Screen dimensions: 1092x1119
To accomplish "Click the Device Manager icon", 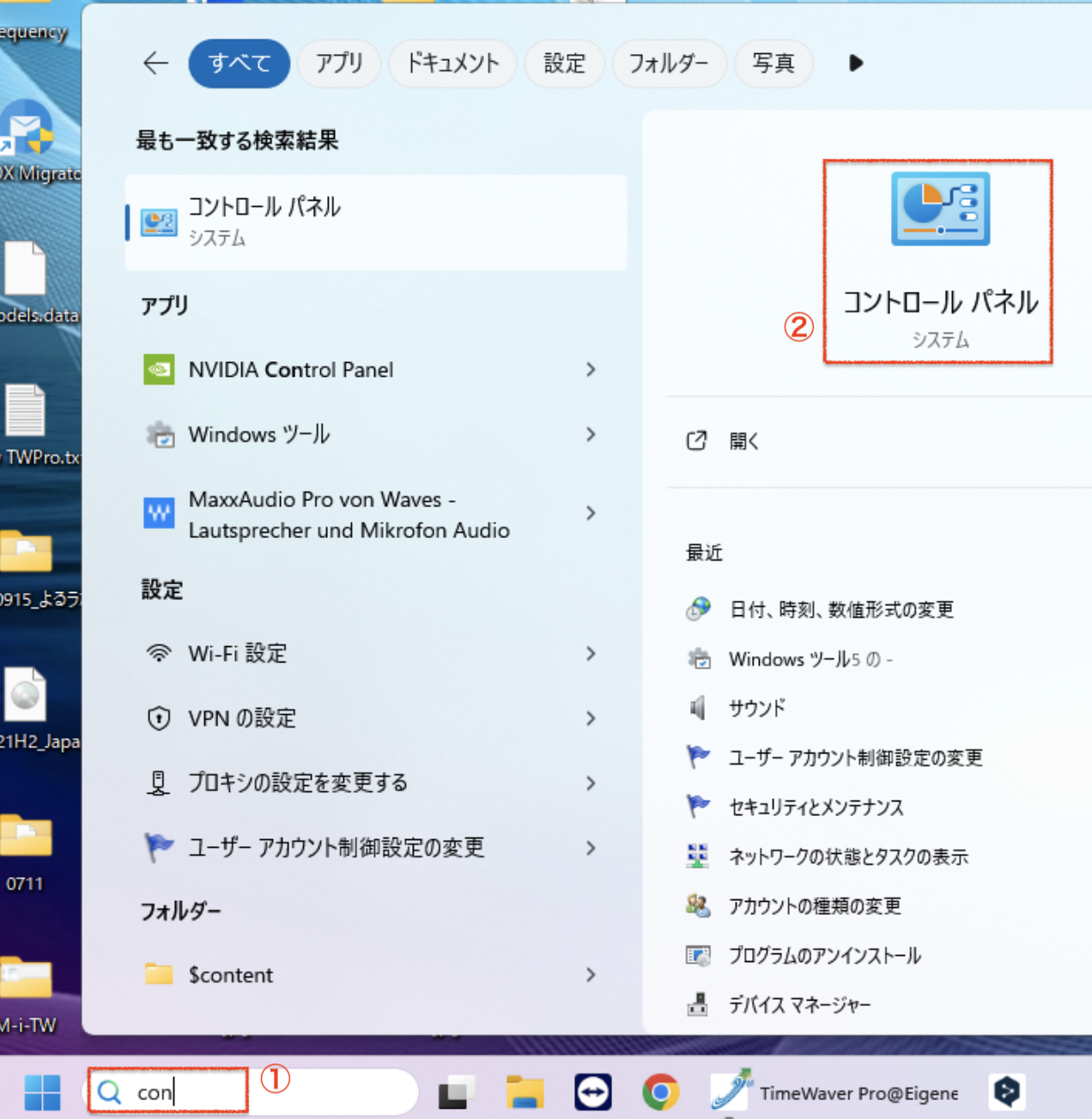I will coord(698,1004).
